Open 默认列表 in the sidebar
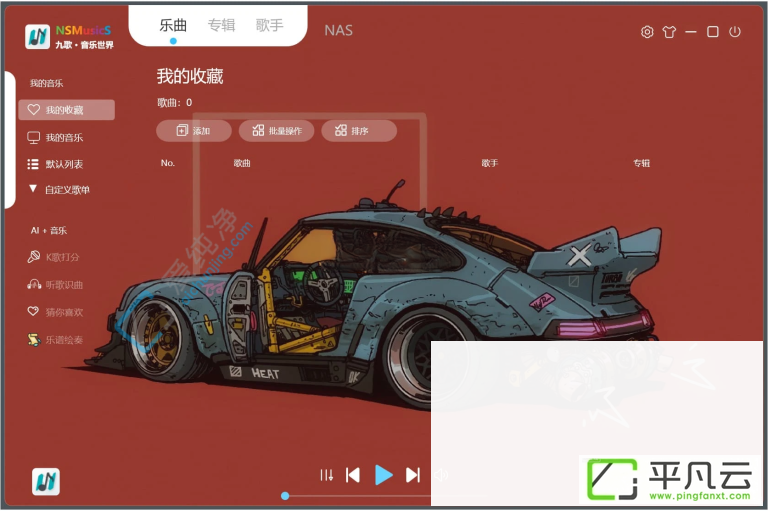768x511 pixels. [55, 164]
